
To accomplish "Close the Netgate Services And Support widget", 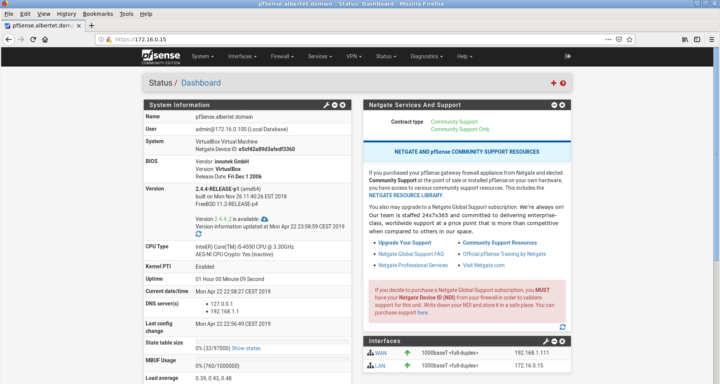I will 562,105.
